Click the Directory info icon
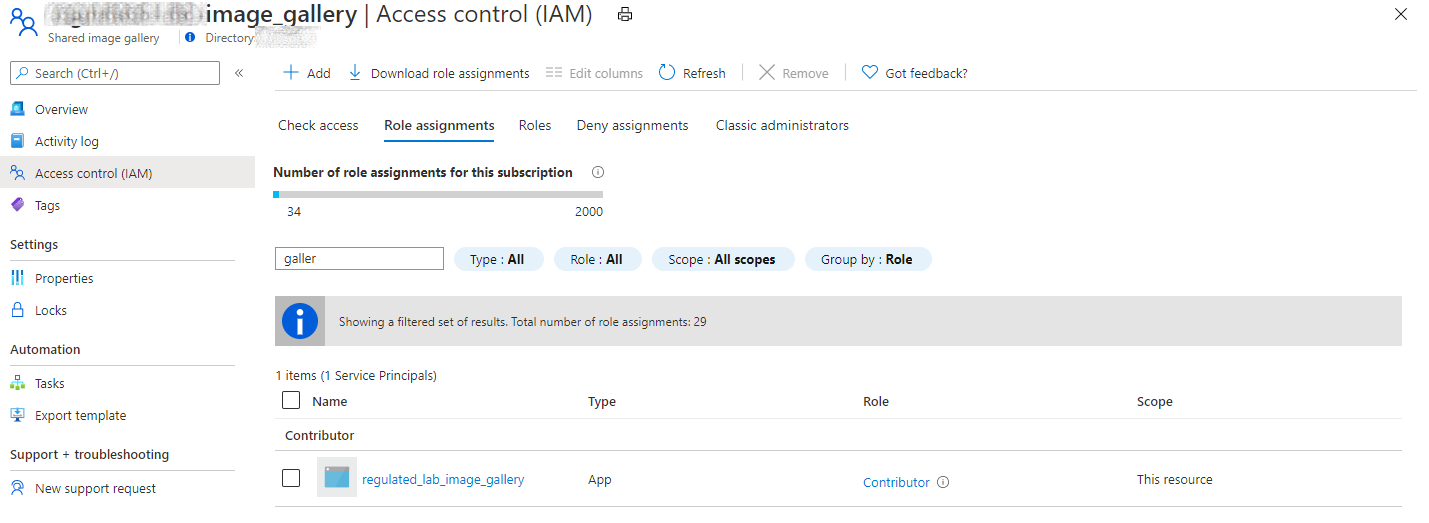1429x523 pixels. pos(190,38)
